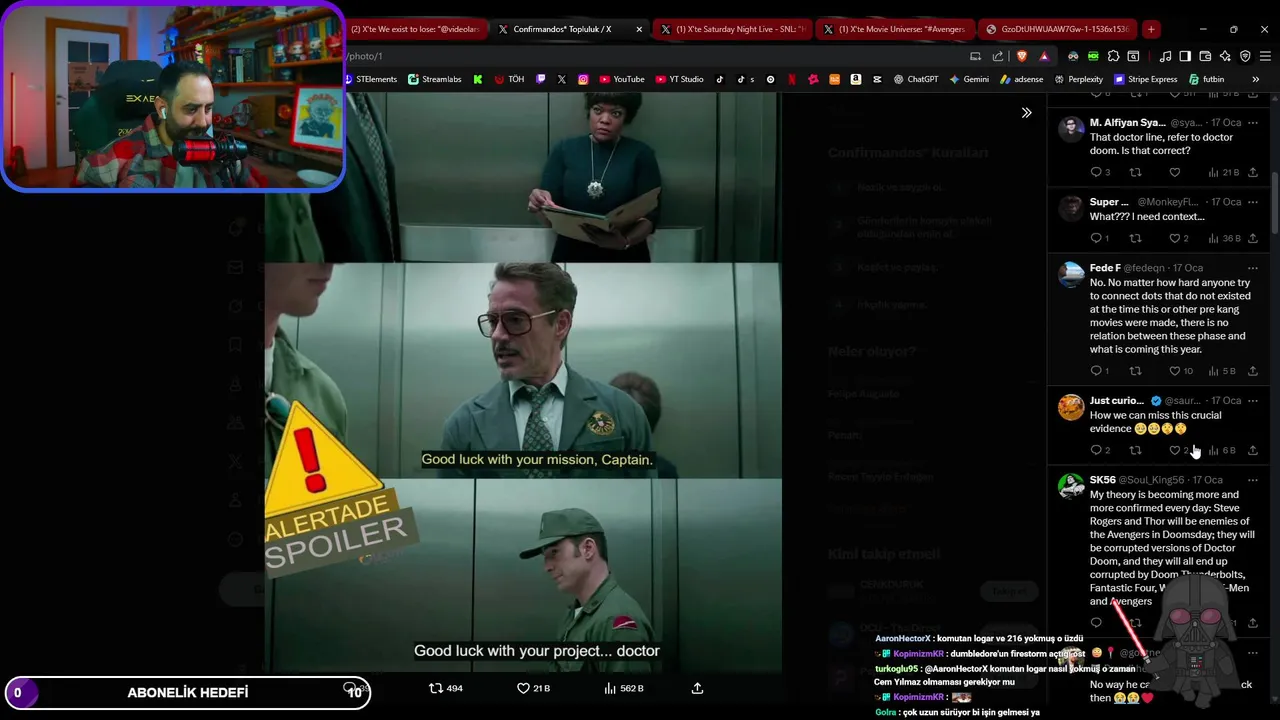The width and height of the screenshot is (1280, 720).
Task: Switch to the 'GzoDtUHWUAAW7Gw' image tab
Action: click(1057, 29)
